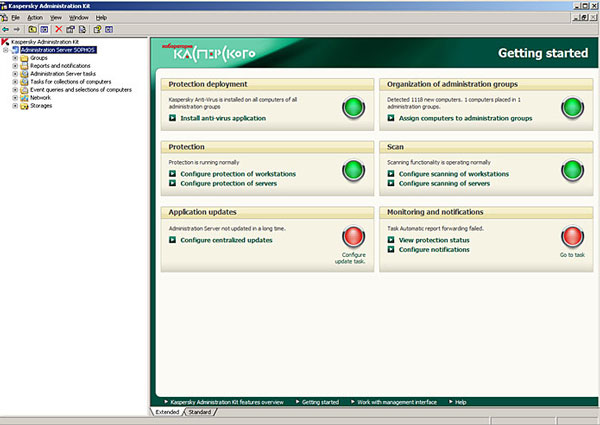Screen dimensions: 600x425
Task: Open View protection status link
Action: click(x=434, y=240)
